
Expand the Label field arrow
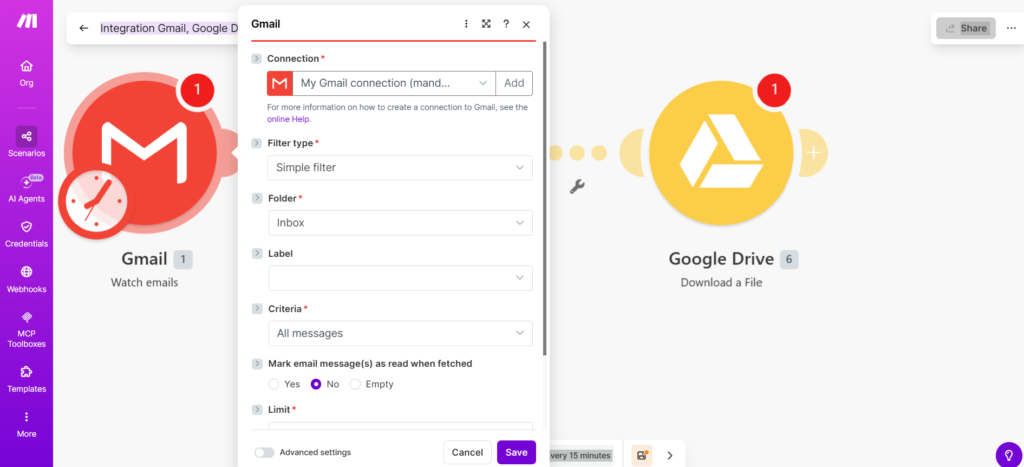(x=257, y=253)
